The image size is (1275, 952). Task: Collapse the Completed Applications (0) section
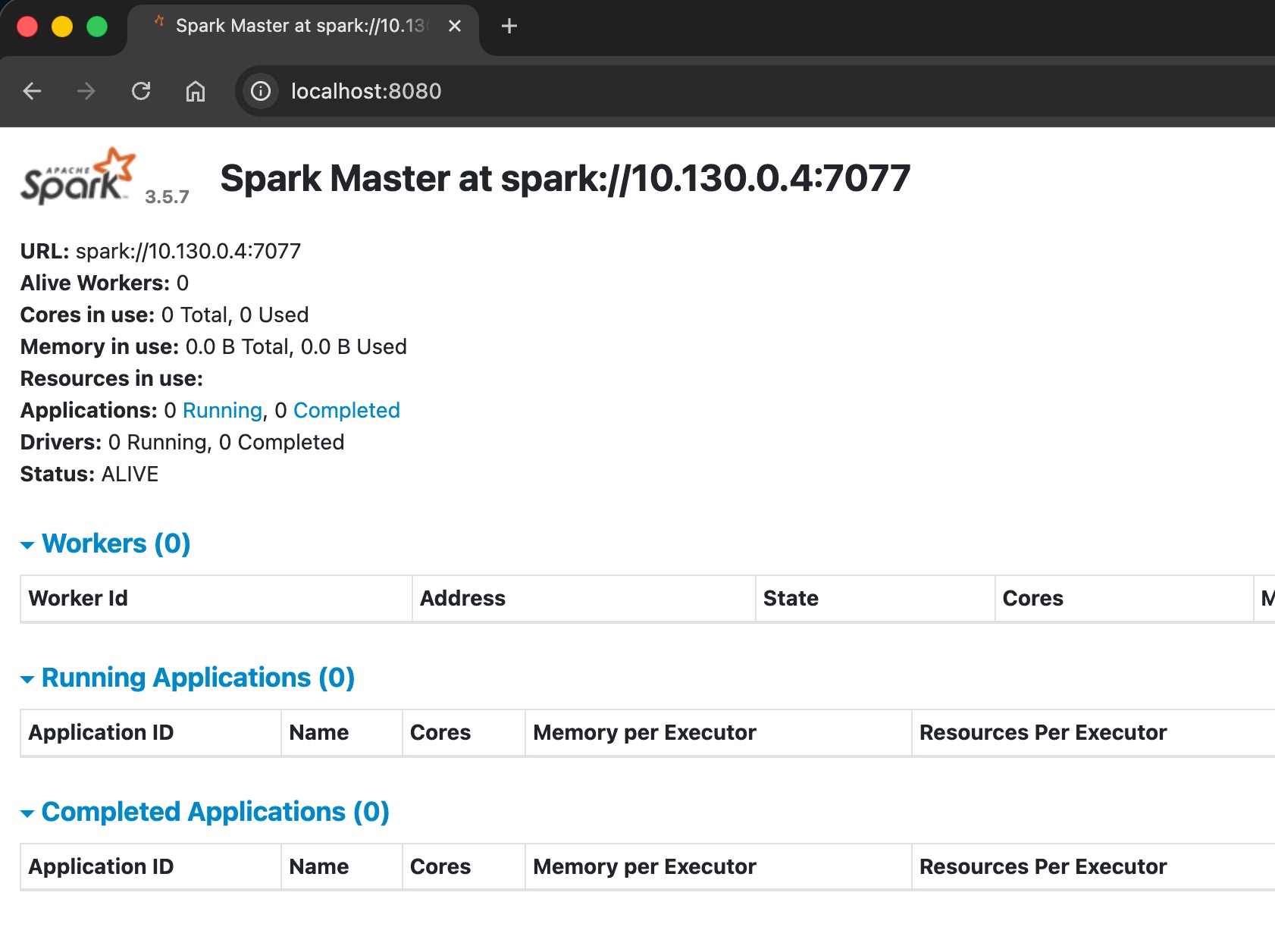(x=205, y=812)
